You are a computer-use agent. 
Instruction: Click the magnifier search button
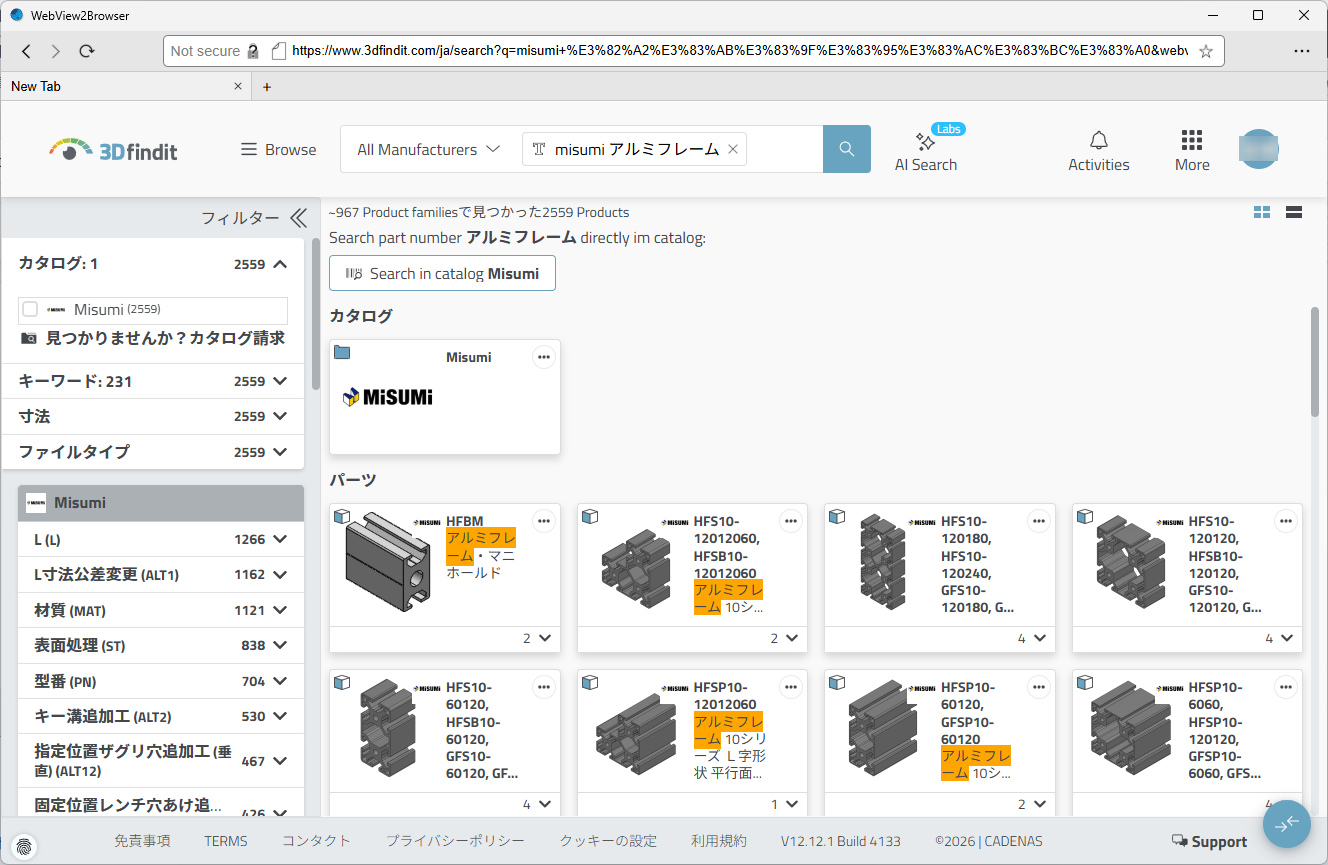click(x=846, y=149)
